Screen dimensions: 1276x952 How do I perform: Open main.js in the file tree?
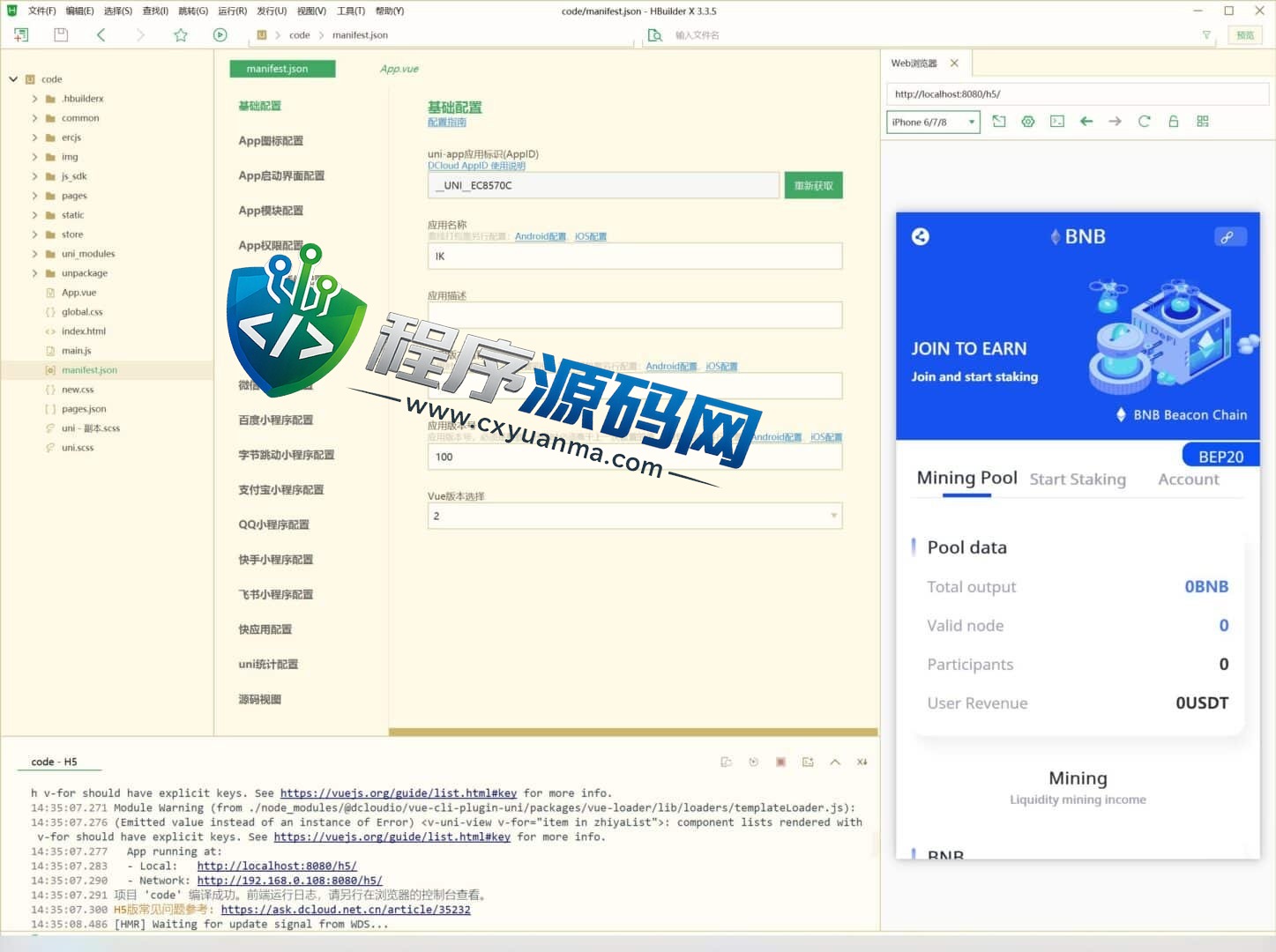click(x=76, y=351)
